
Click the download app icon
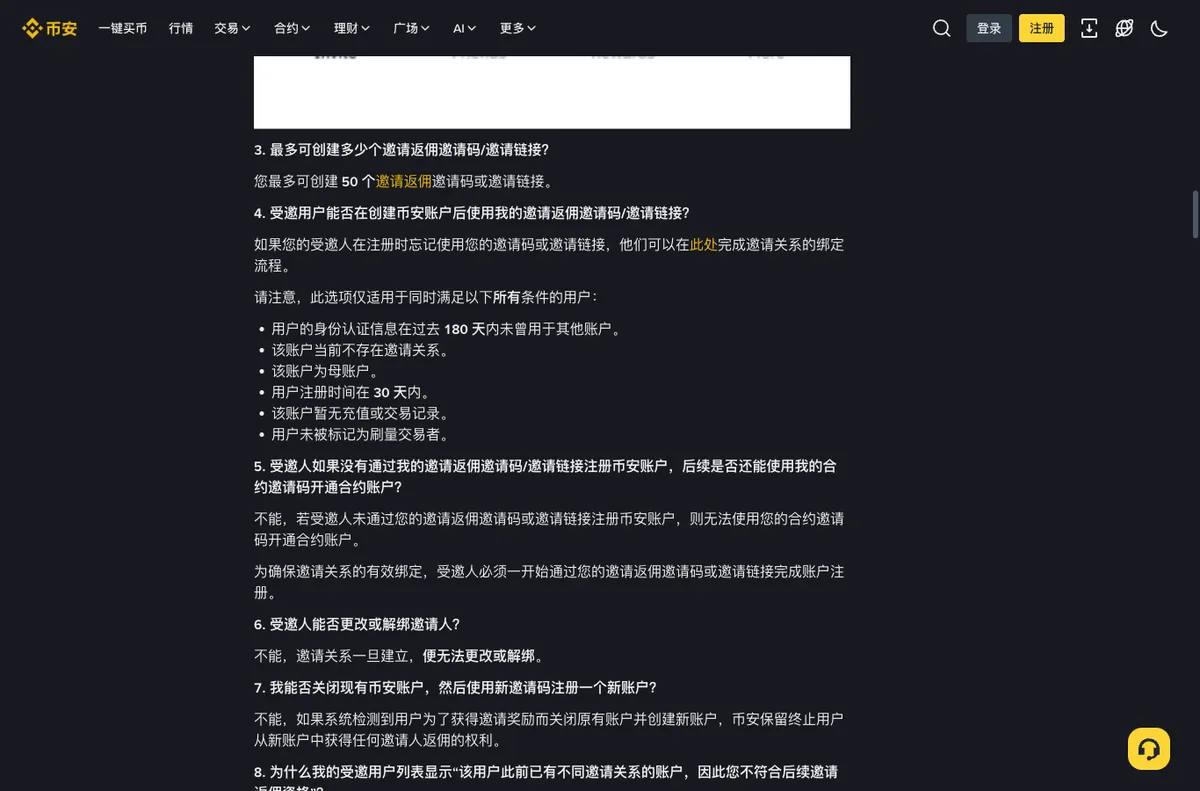1089,28
